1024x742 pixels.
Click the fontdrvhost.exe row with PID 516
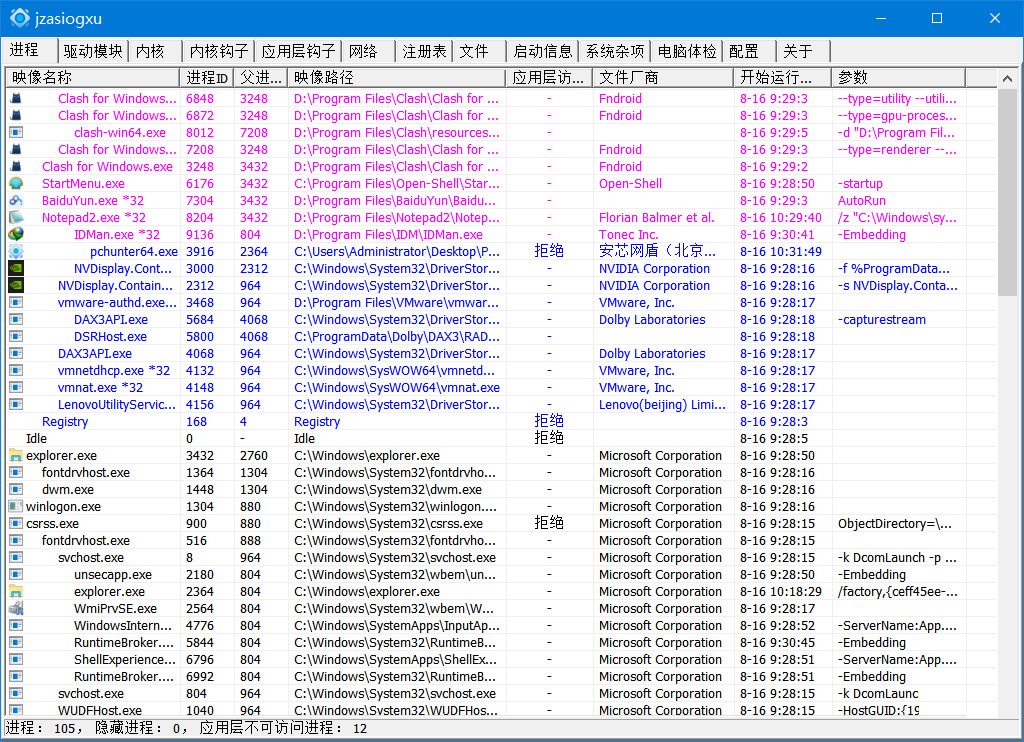tap(502, 540)
